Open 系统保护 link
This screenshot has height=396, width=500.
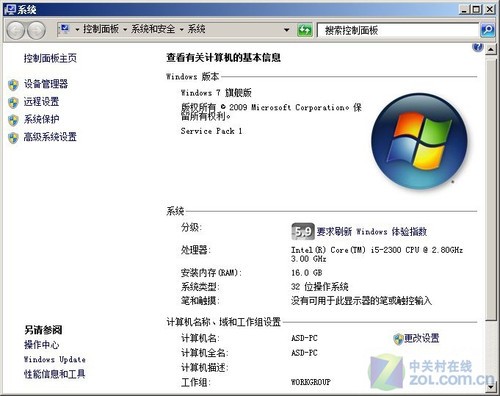[x=41, y=119]
